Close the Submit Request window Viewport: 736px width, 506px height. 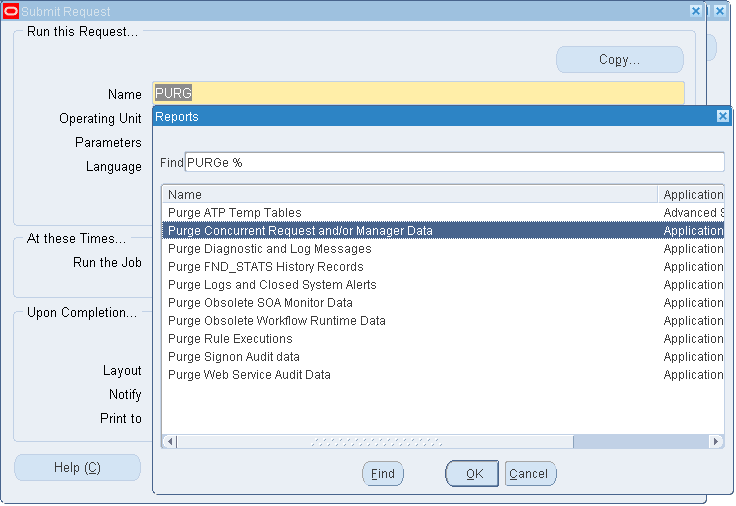tap(720, 11)
